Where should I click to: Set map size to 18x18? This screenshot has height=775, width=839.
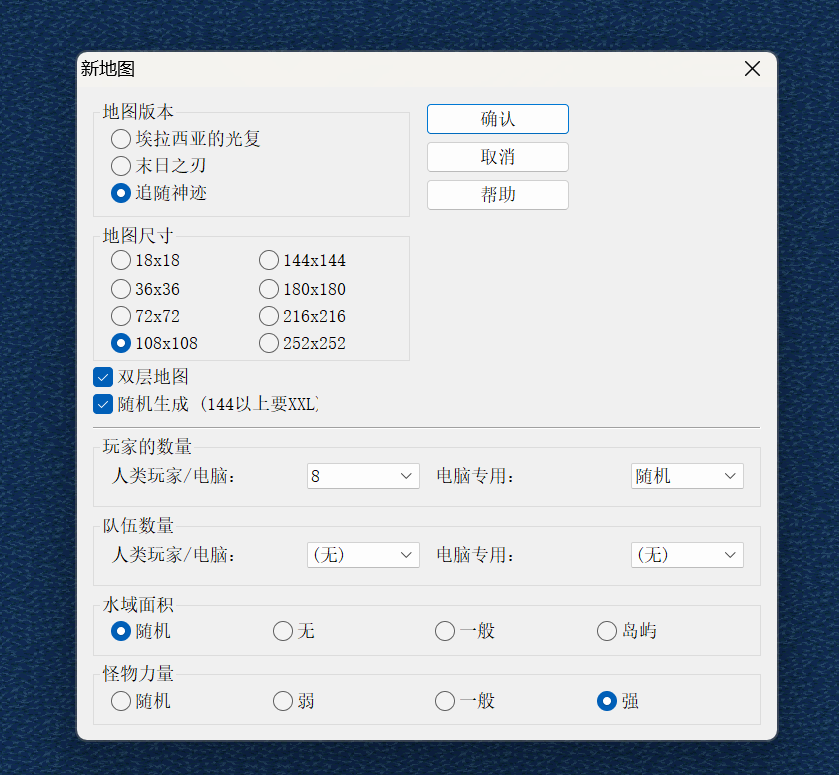pos(121,260)
